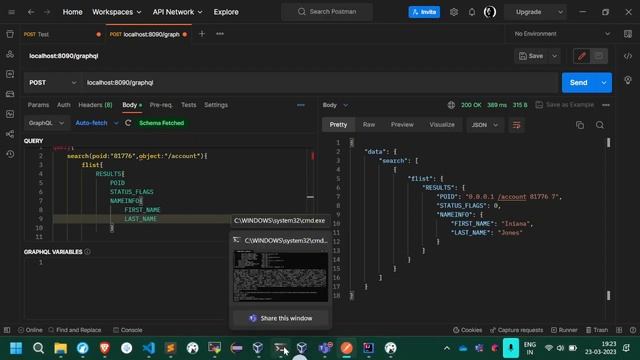
Task: Expand the API Network menu
Action: coord(178,12)
